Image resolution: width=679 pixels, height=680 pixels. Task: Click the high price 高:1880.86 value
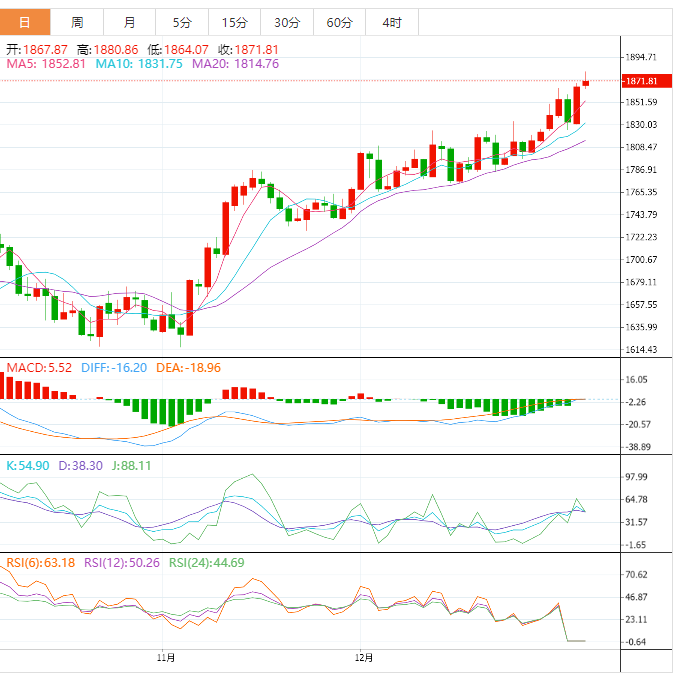coord(108,49)
